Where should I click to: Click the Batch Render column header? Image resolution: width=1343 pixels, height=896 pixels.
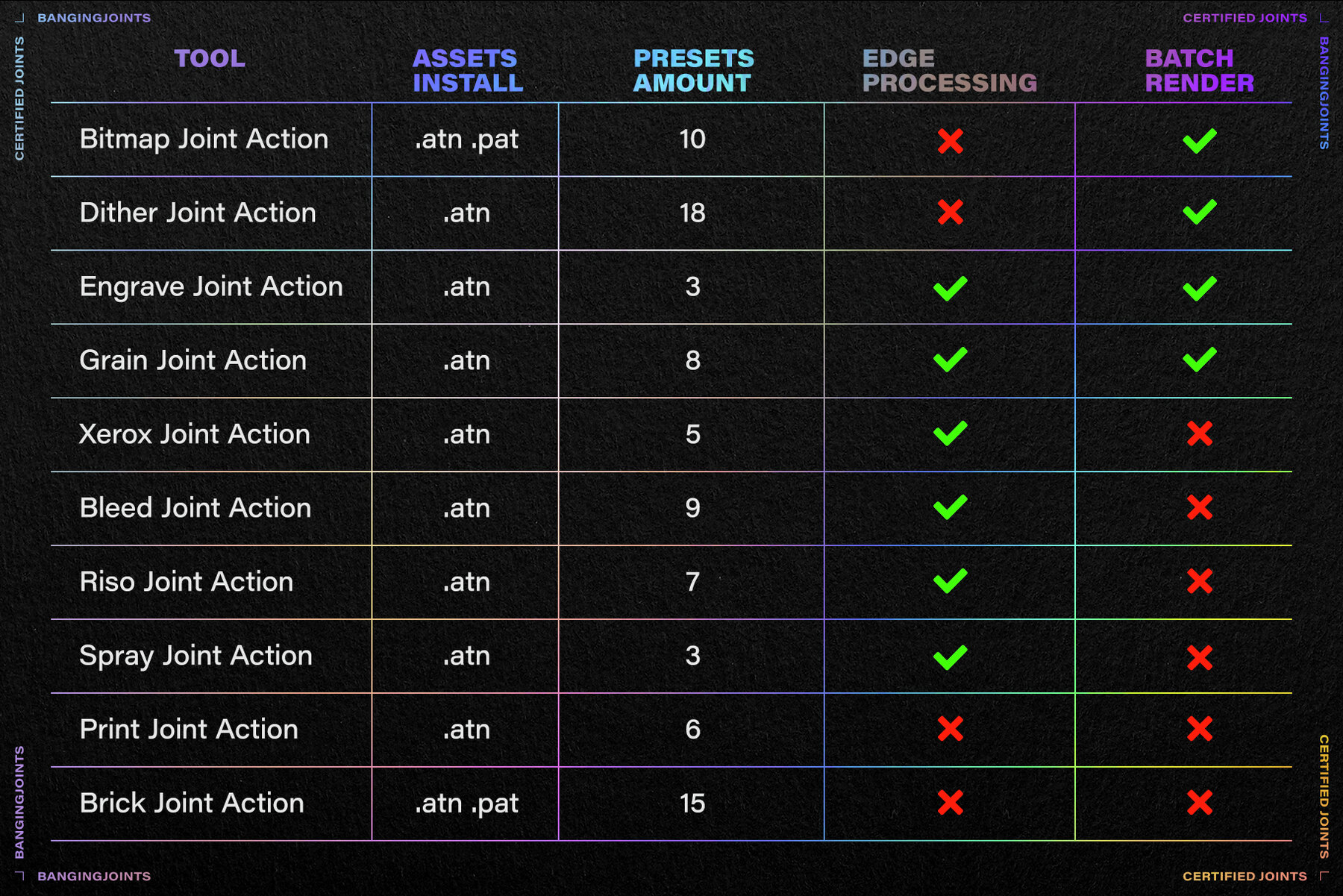pos(1199,70)
